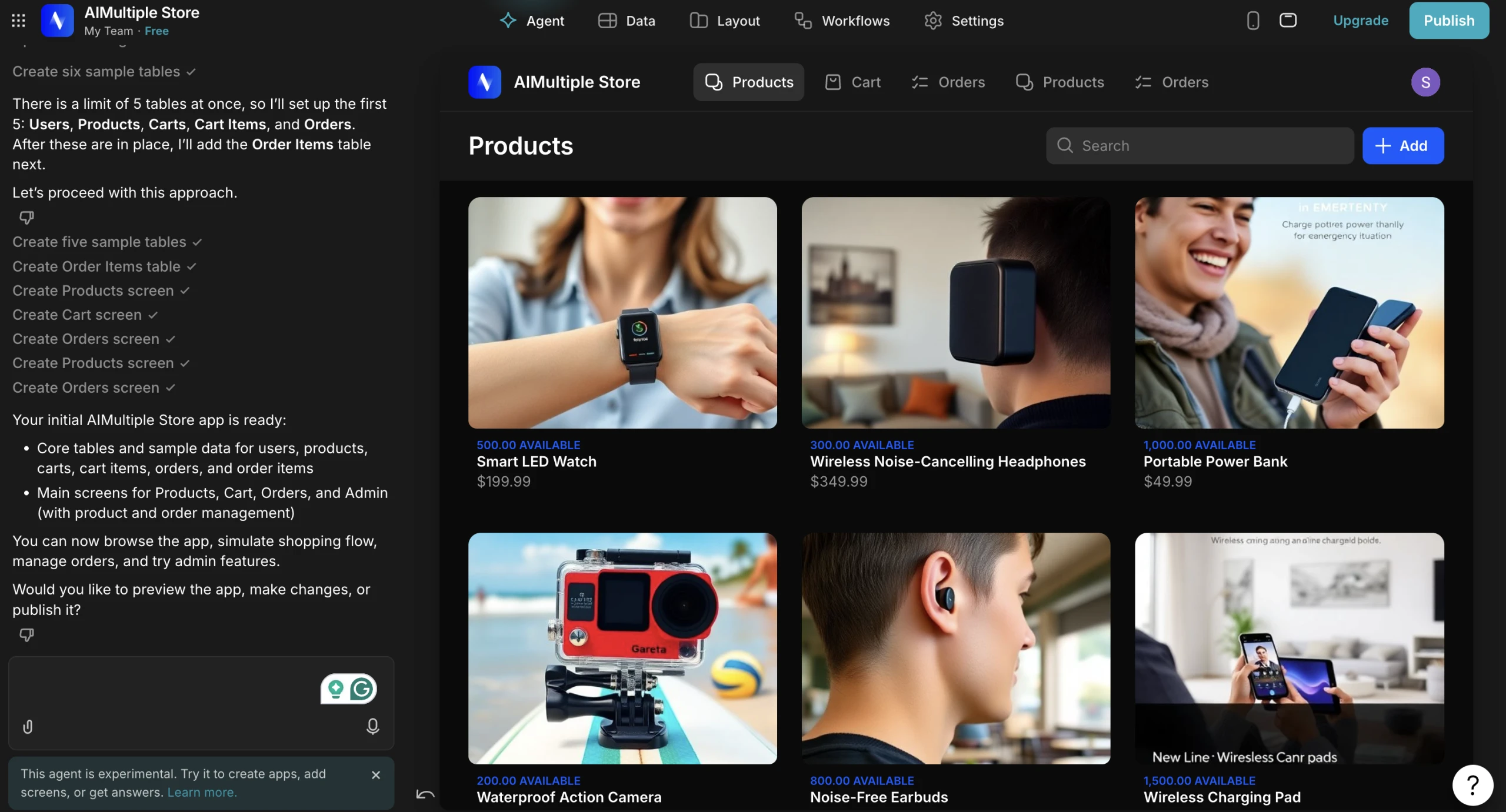The image size is (1506, 812).
Task: Click the $49.99 price
Action: point(1168,482)
